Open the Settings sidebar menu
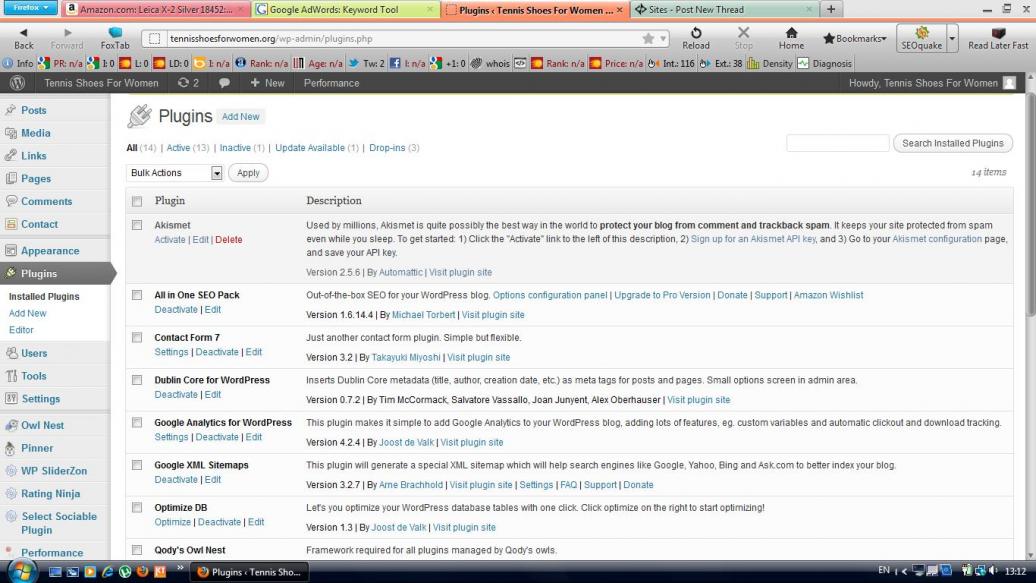1036x583 pixels. (40, 399)
